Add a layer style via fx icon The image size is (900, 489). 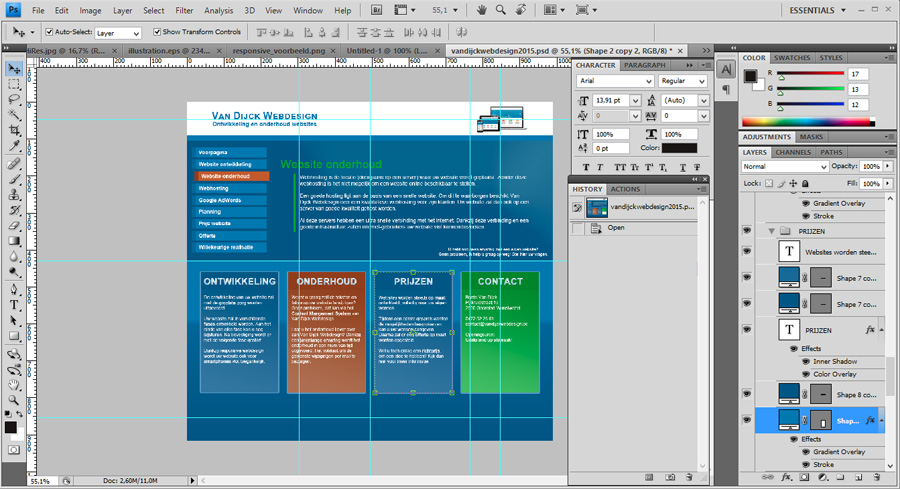pyautogui.click(x=786, y=477)
